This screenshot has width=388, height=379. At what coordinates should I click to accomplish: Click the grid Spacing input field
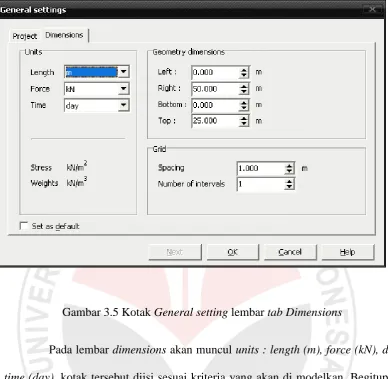(x=261, y=168)
